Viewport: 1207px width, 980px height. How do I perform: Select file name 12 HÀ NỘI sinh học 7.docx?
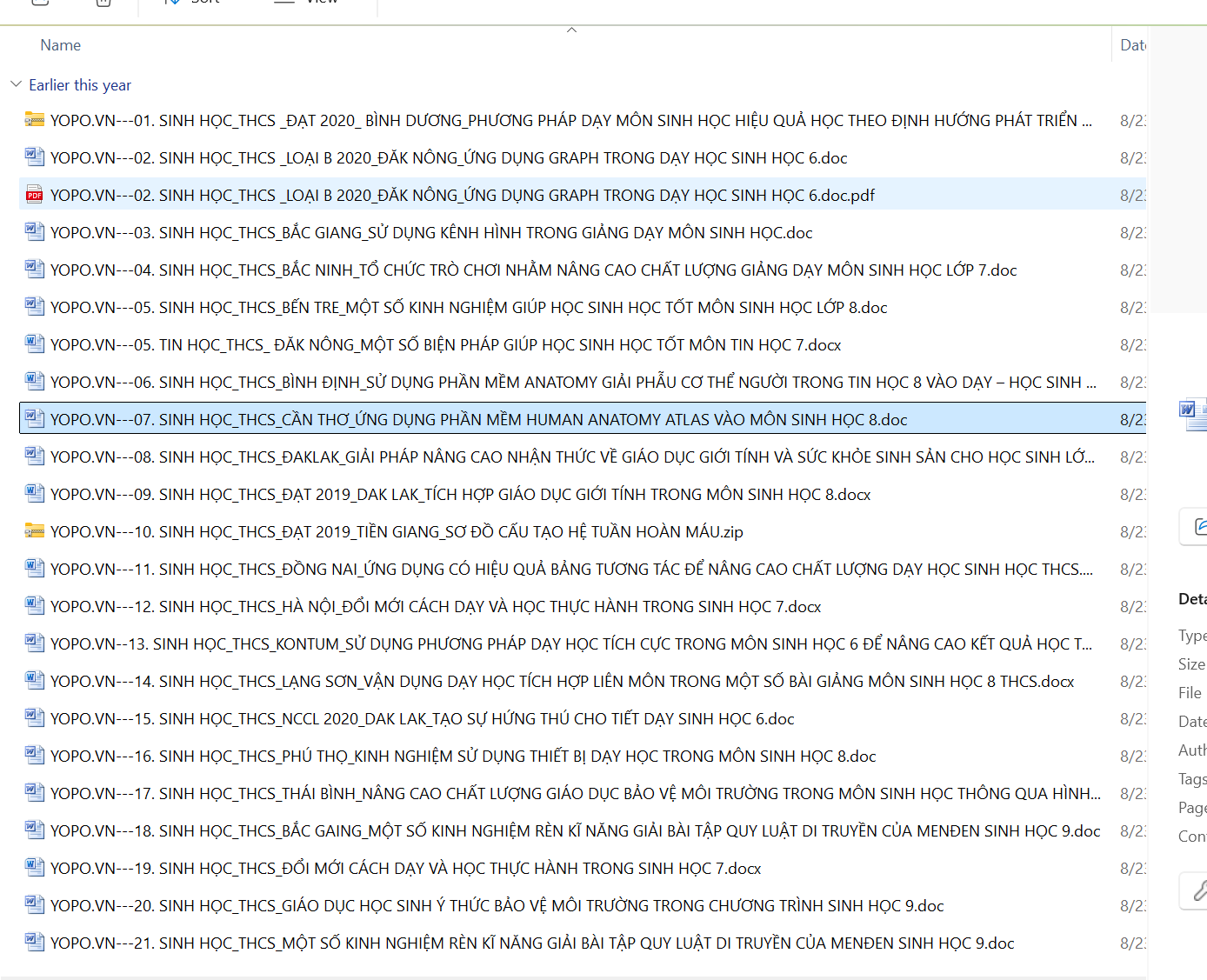point(436,606)
